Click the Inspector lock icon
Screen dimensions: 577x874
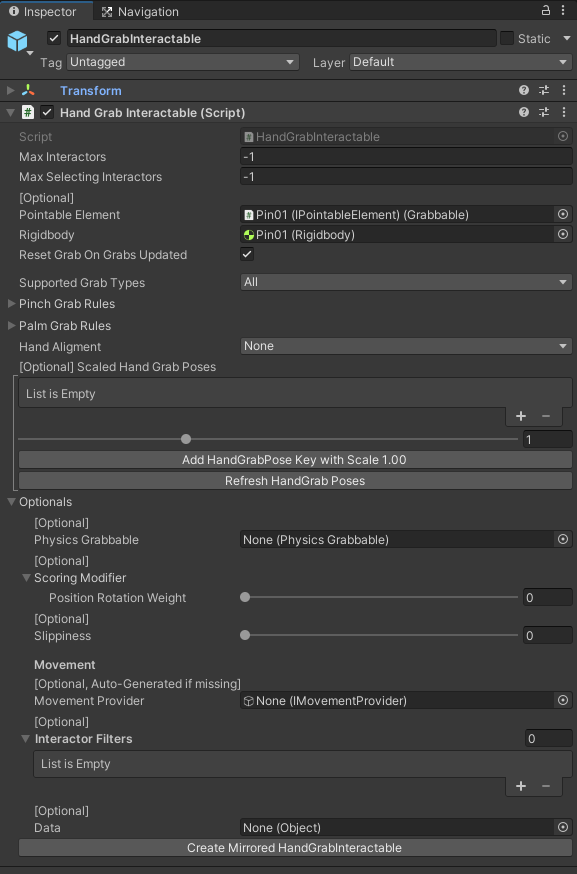pos(546,11)
